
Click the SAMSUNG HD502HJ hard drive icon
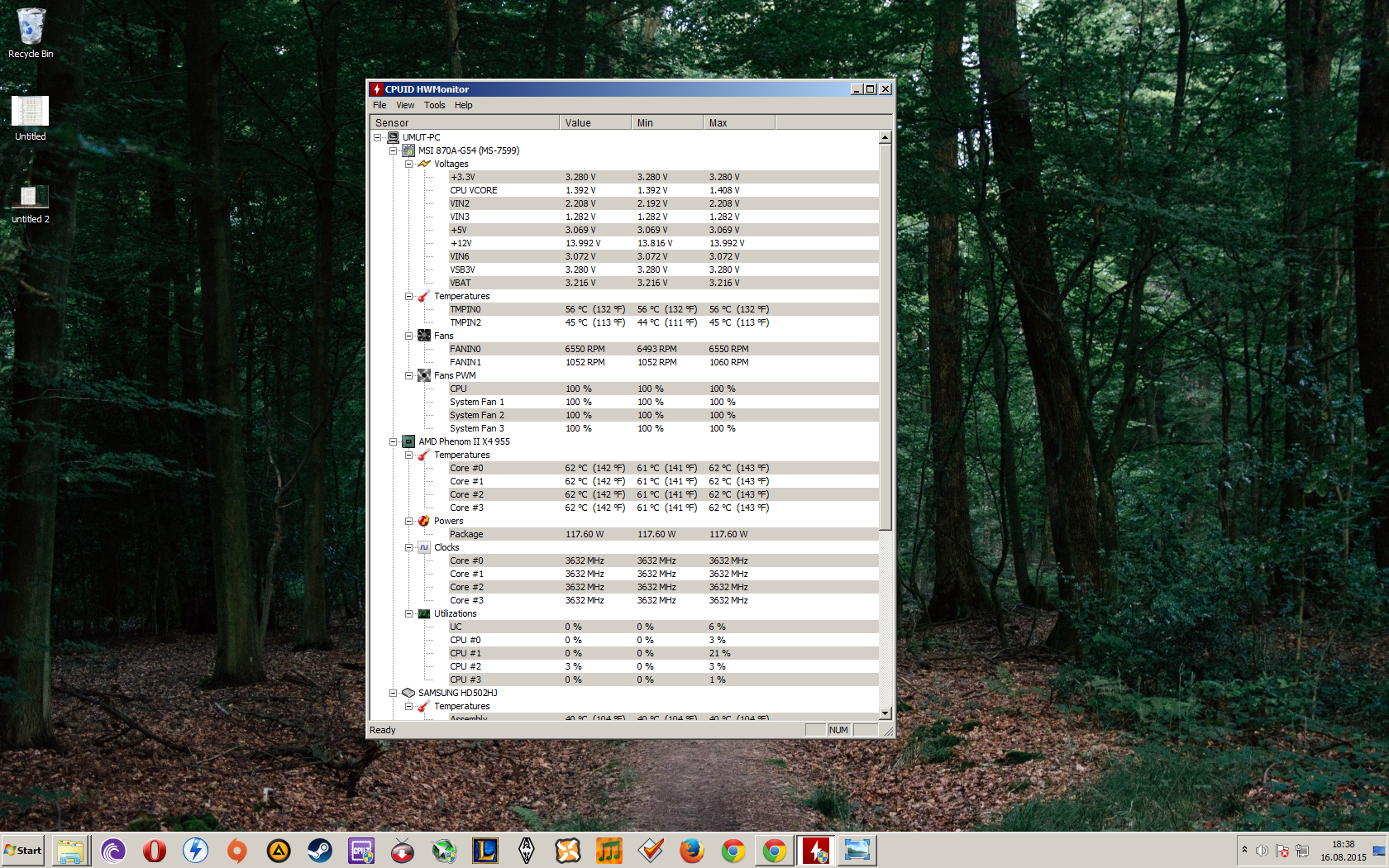pyautogui.click(x=408, y=693)
